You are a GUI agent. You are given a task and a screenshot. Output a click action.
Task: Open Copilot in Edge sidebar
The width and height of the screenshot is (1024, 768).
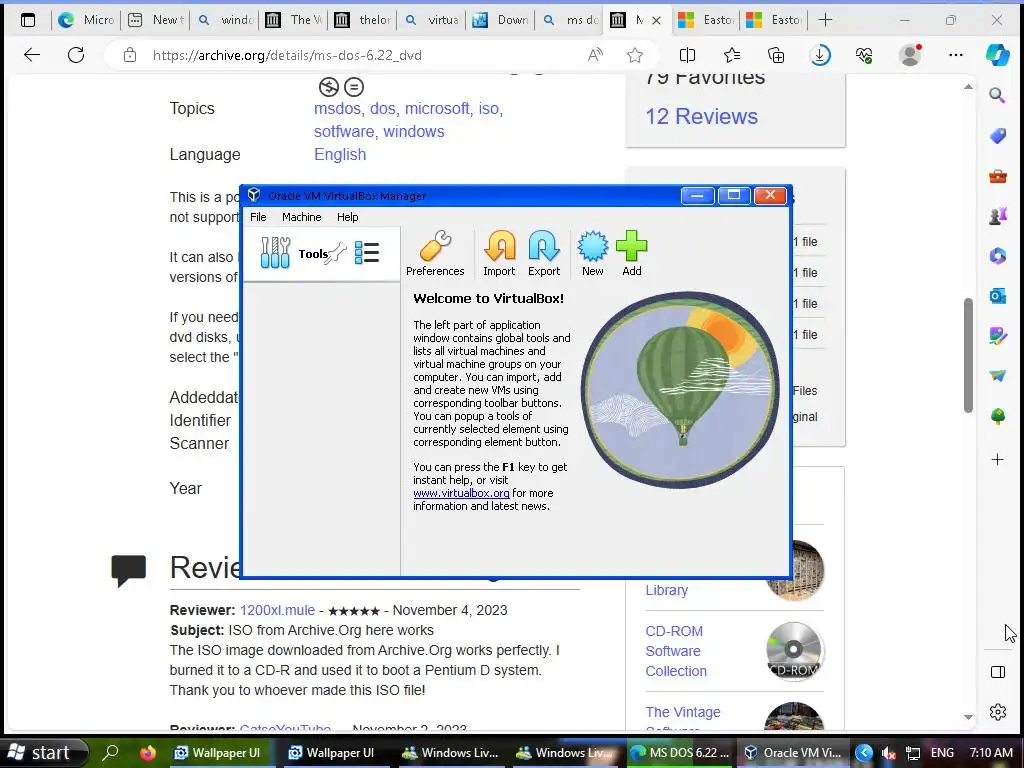coord(997,55)
